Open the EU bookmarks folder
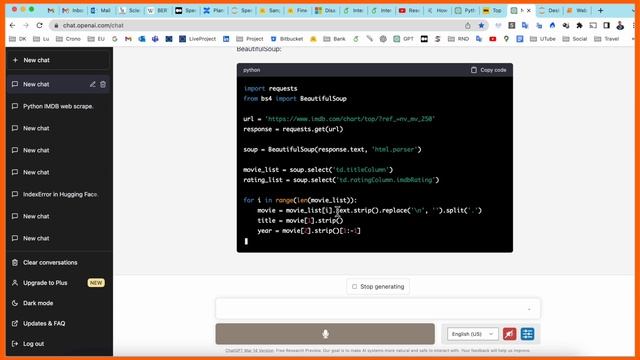 click(x=96, y=39)
